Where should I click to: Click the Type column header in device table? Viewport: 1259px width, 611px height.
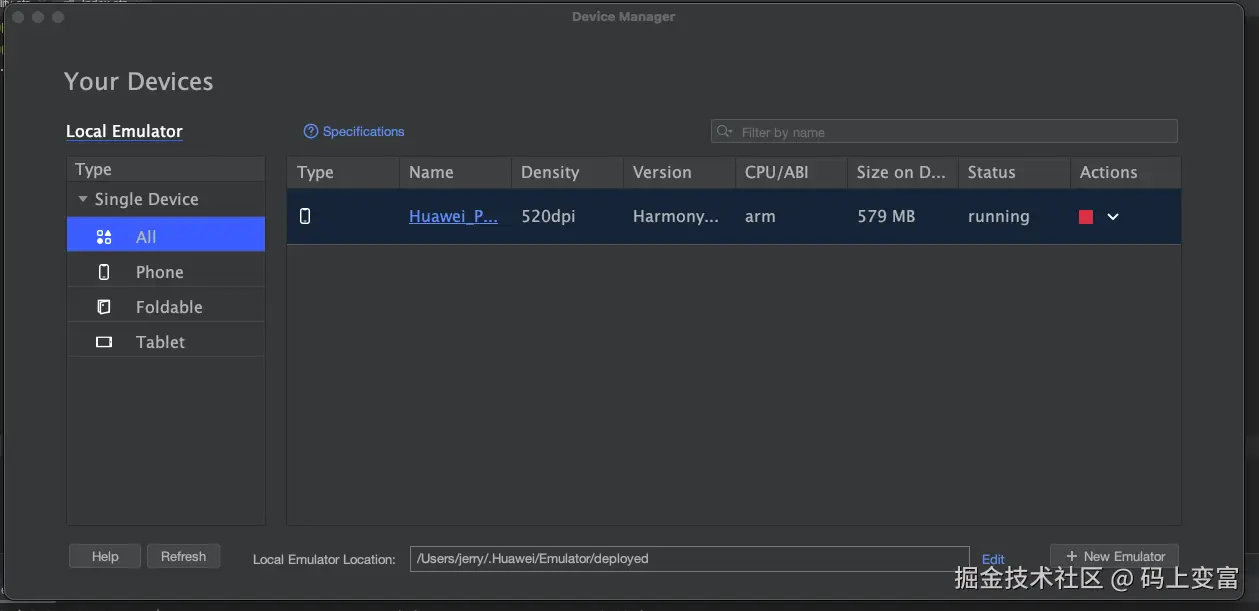343,172
